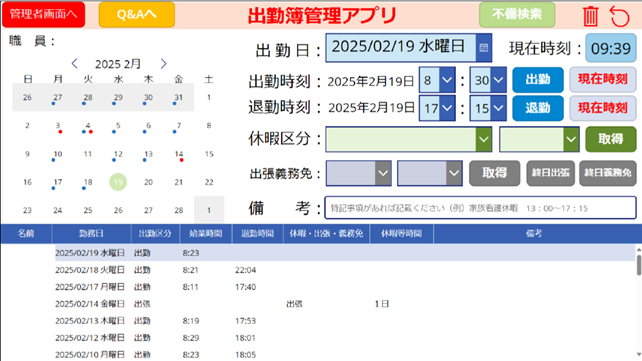Click the 勤務日 column header

pyautogui.click(x=91, y=234)
